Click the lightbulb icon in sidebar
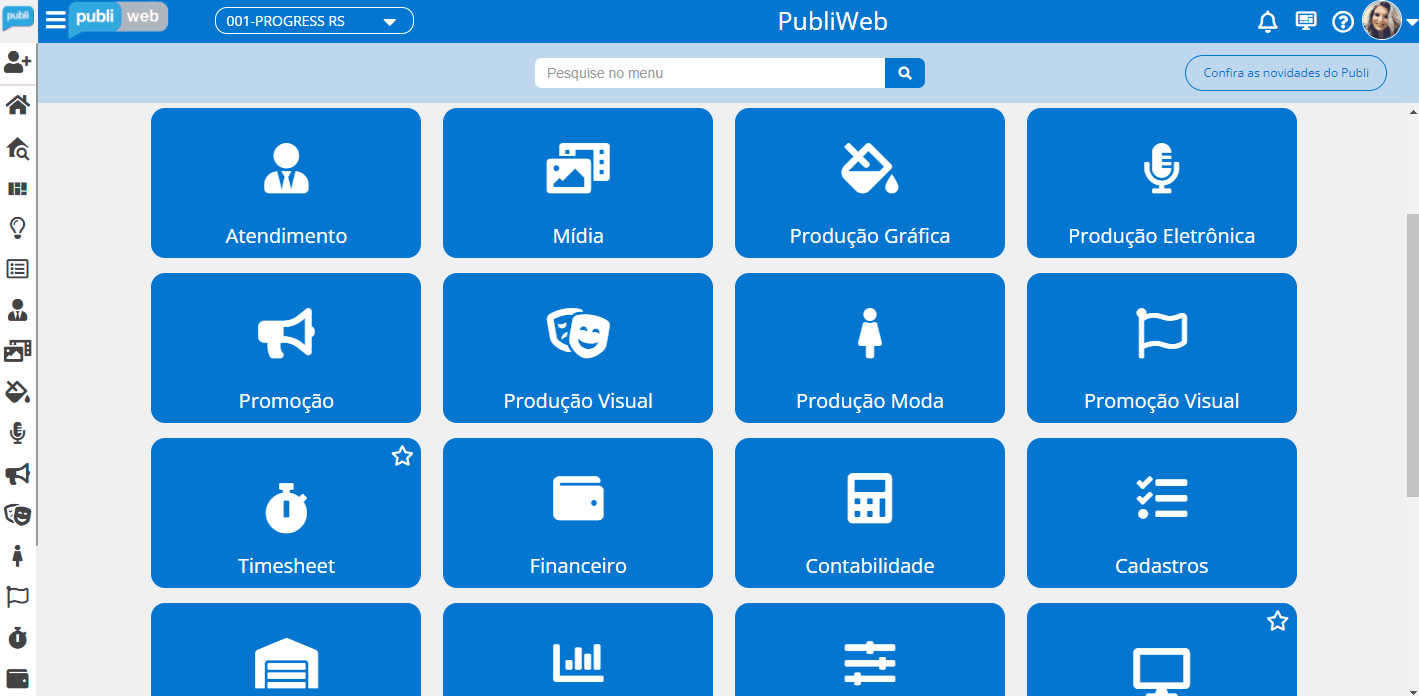The image size is (1419, 696). pos(17,228)
